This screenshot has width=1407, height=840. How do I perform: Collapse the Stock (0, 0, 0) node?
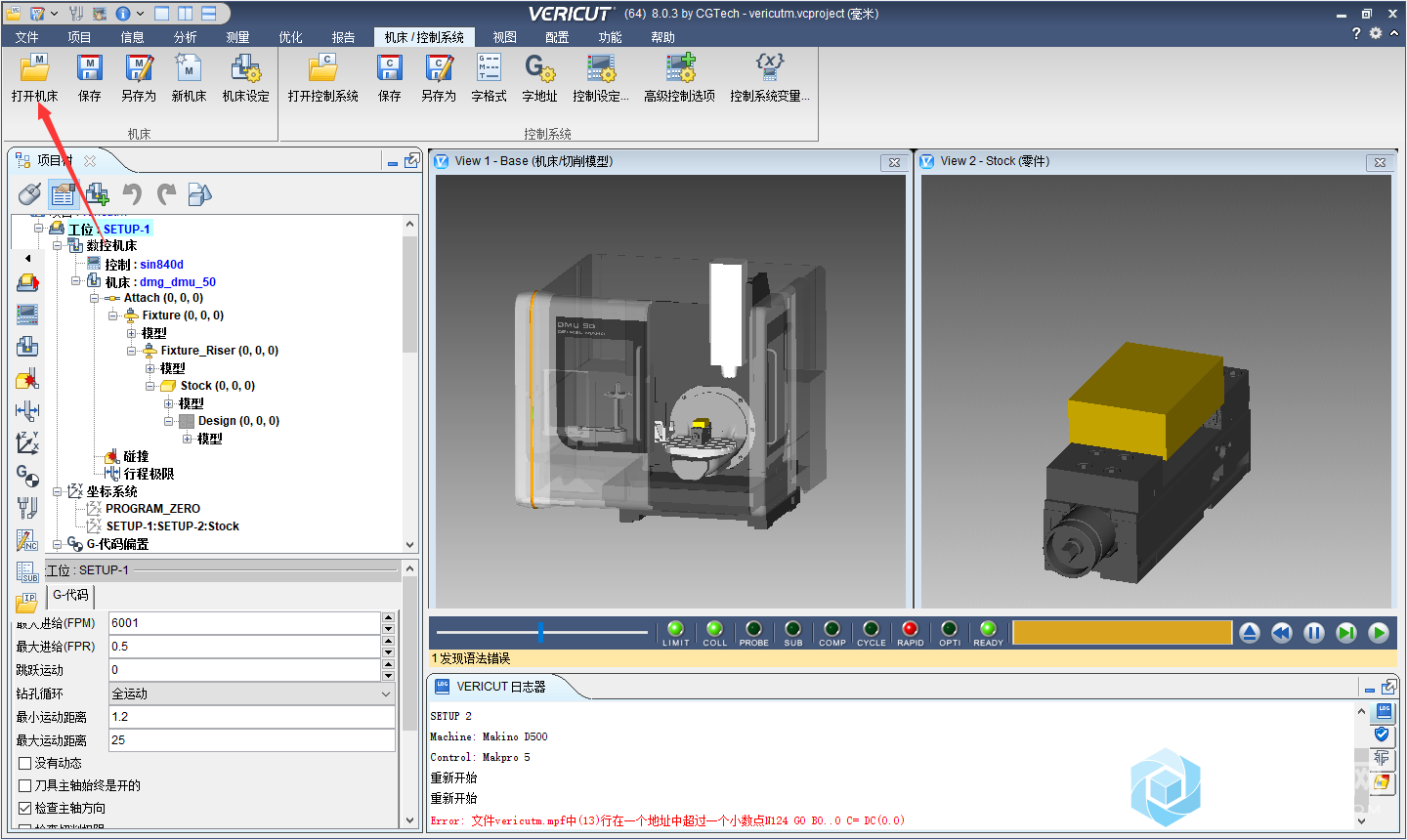[x=149, y=386]
